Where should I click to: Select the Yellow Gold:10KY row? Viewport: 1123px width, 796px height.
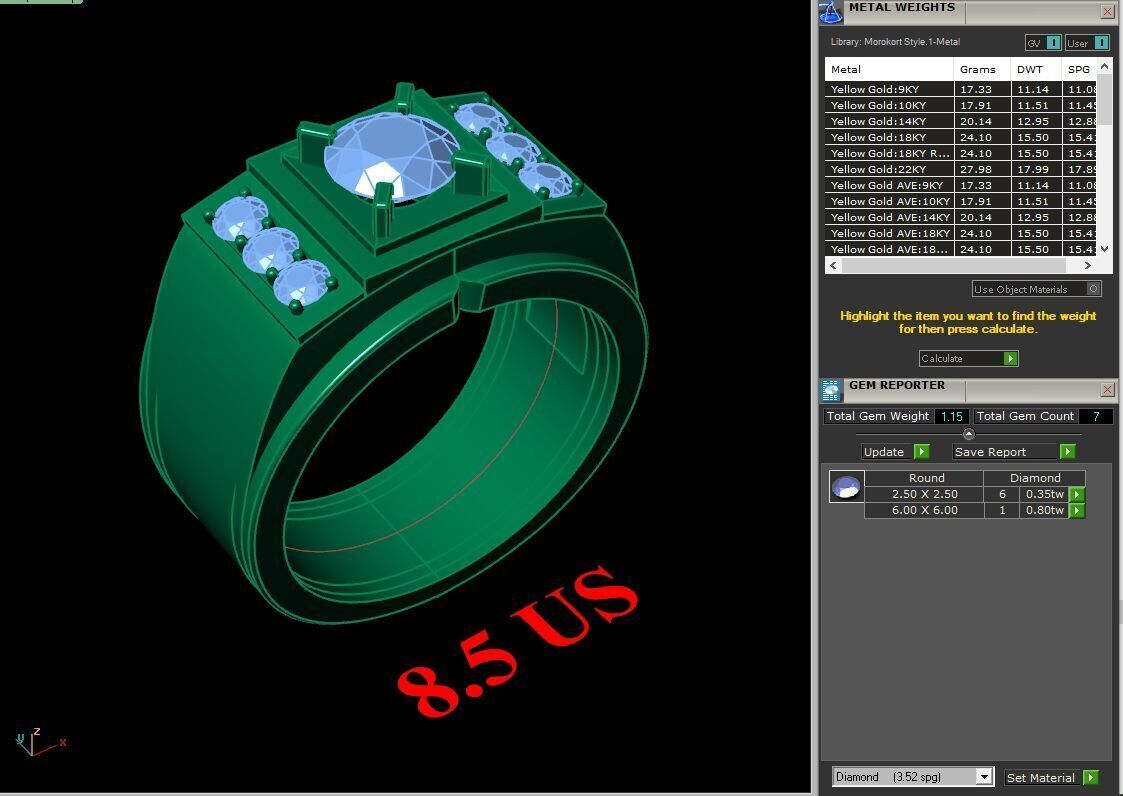pos(960,105)
